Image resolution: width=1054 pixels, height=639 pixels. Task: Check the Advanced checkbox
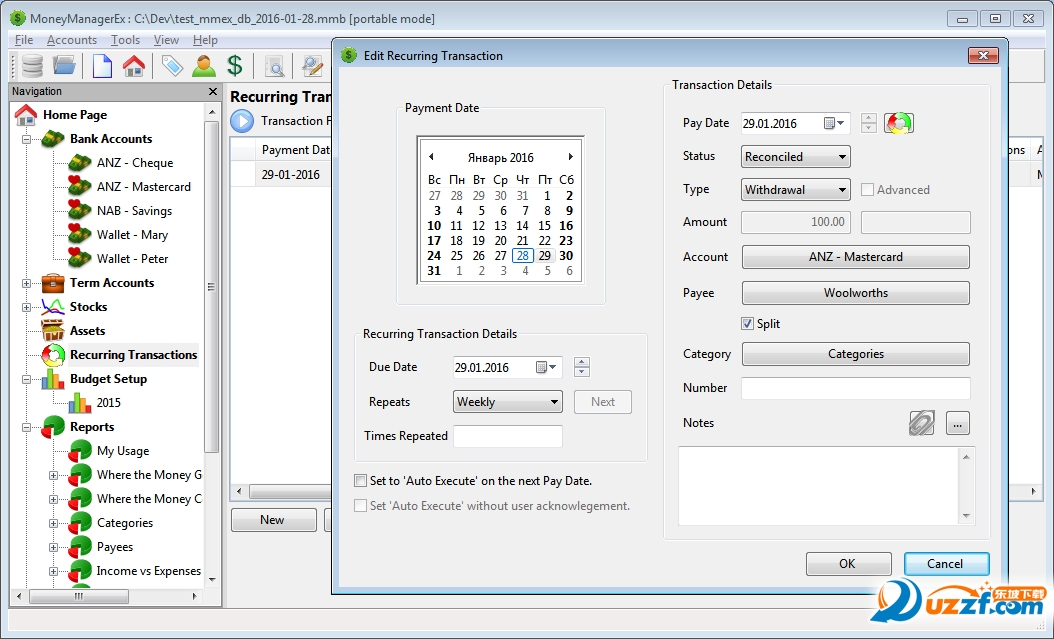point(867,190)
